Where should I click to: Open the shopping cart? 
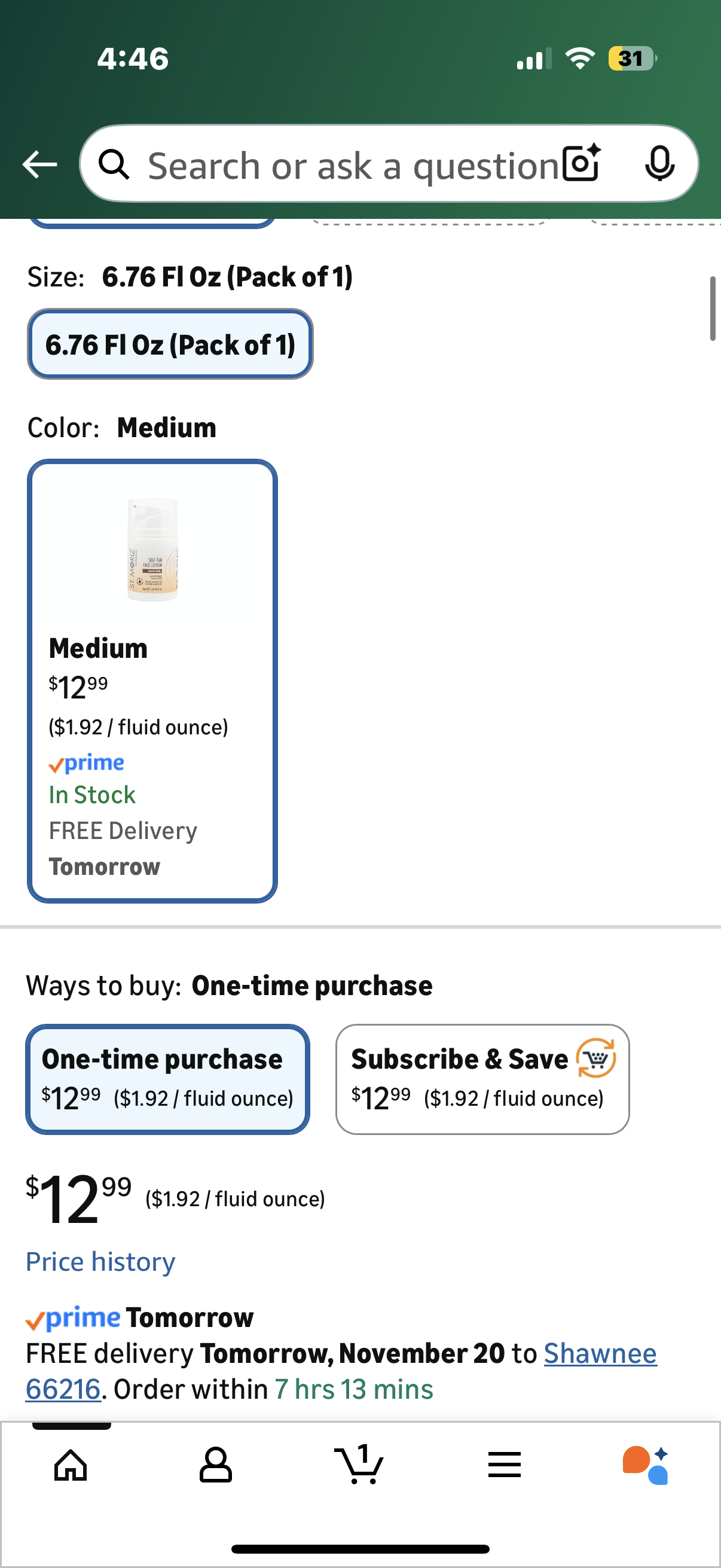(359, 1465)
